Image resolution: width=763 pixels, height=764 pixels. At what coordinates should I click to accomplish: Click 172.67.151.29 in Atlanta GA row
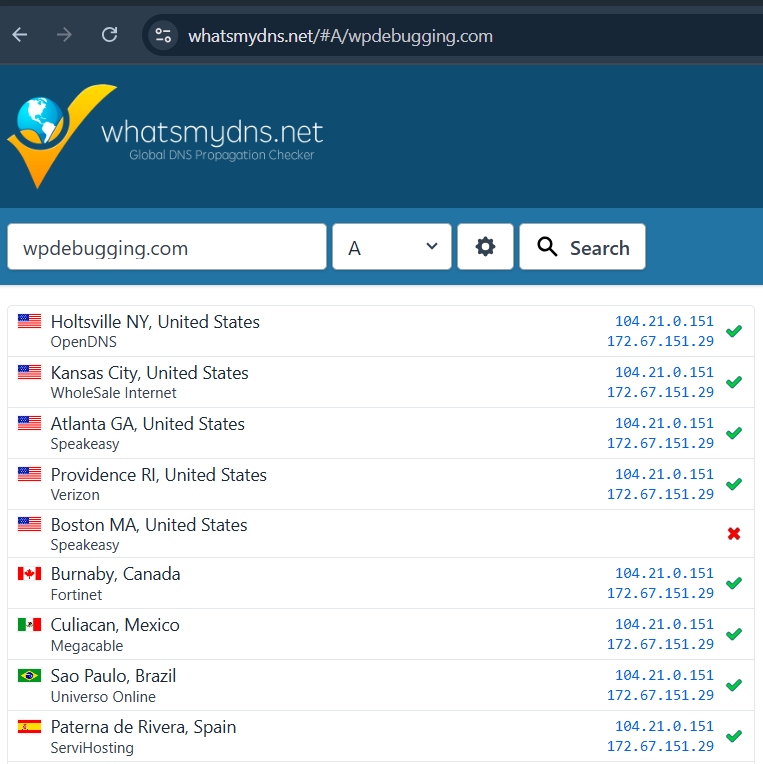[x=660, y=443]
